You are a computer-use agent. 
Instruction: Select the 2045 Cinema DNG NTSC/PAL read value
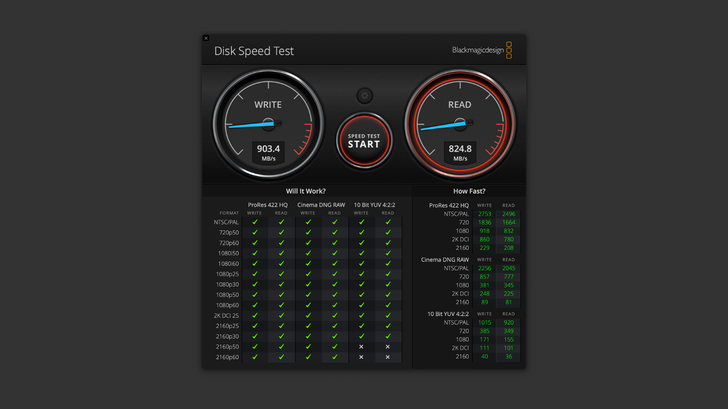pyautogui.click(x=509, y=268)
